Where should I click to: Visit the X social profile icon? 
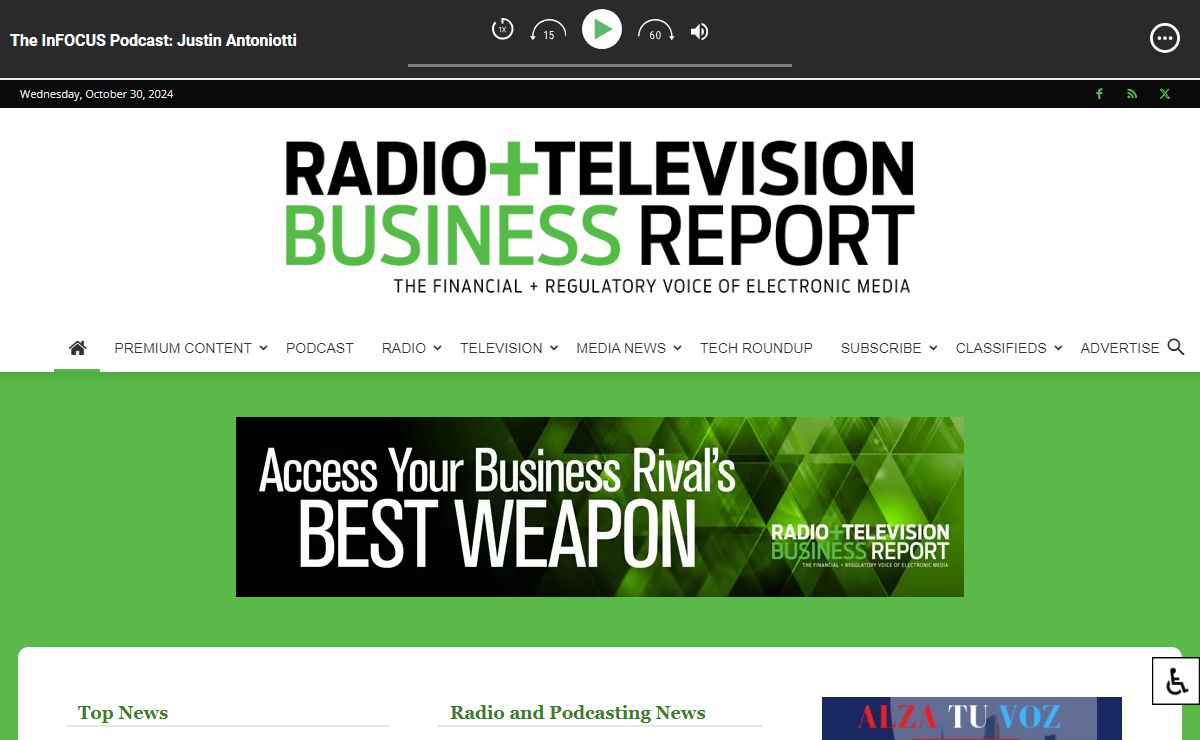click(1164, 94)
